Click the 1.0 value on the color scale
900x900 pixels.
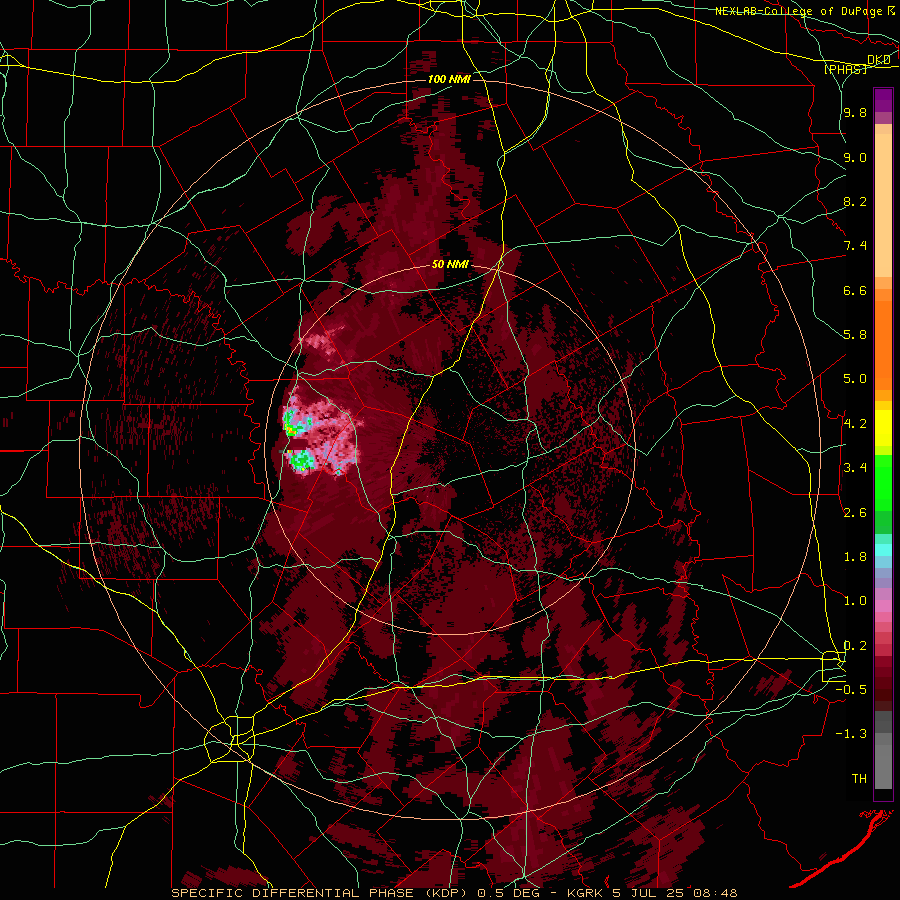click(x=855, y=601)
